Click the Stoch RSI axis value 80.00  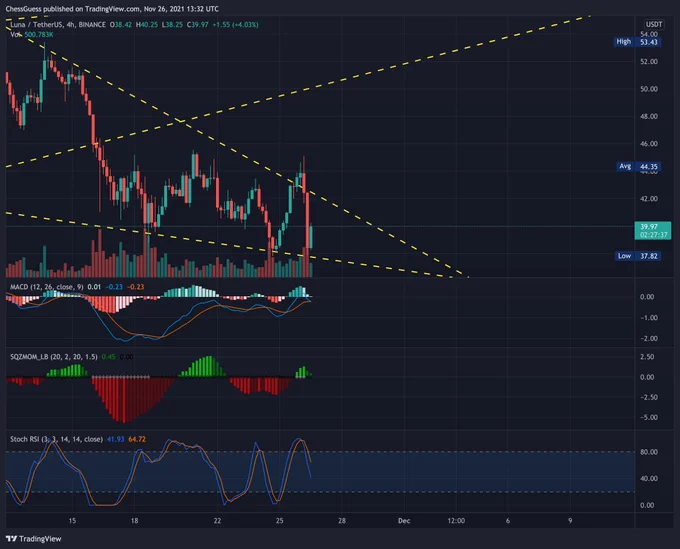[x=649, y=451]
